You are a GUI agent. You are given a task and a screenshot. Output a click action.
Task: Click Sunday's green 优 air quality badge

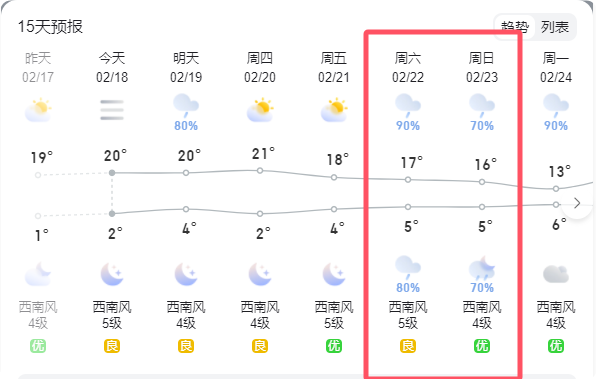(x=482, y=346)
